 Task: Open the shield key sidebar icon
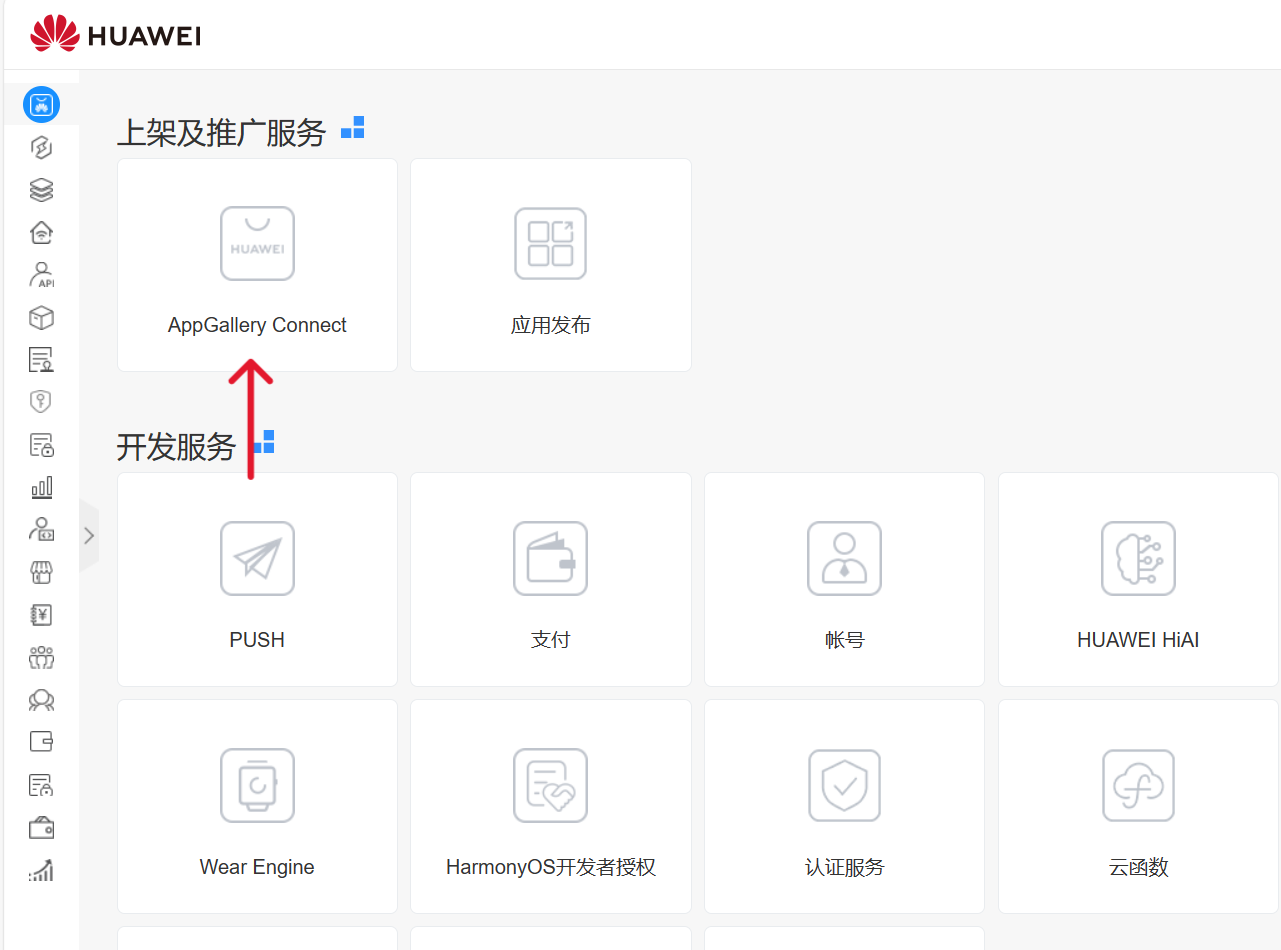[x=41, y=402]
